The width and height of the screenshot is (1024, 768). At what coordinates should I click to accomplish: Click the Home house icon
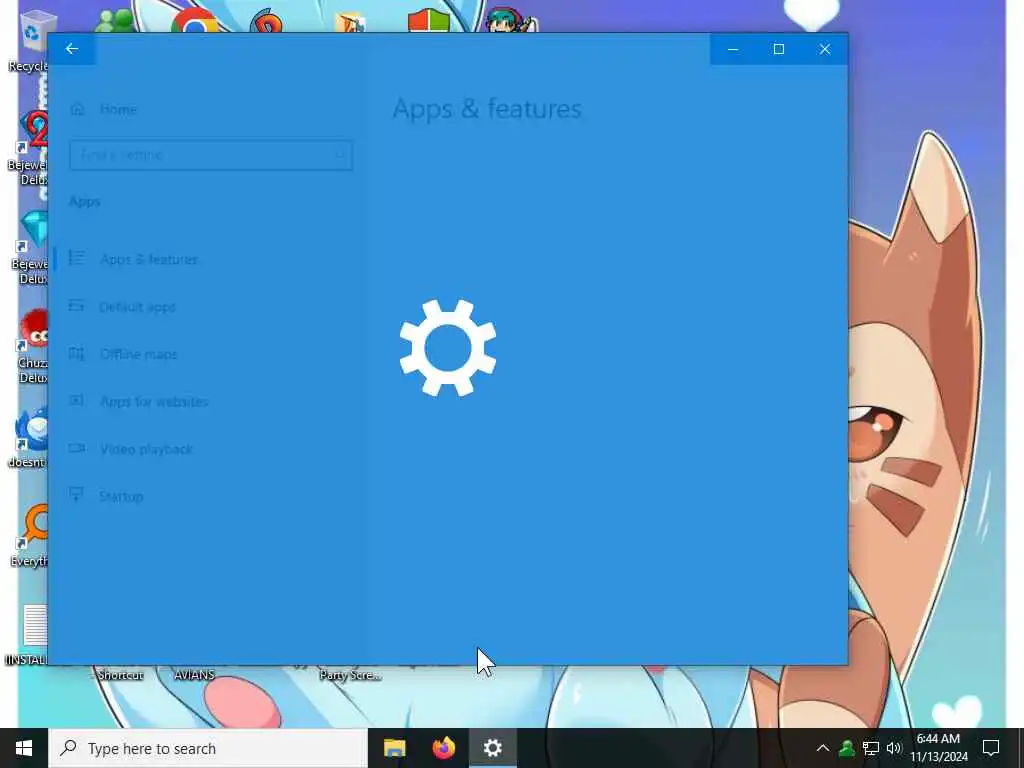[x=77, y=109]
